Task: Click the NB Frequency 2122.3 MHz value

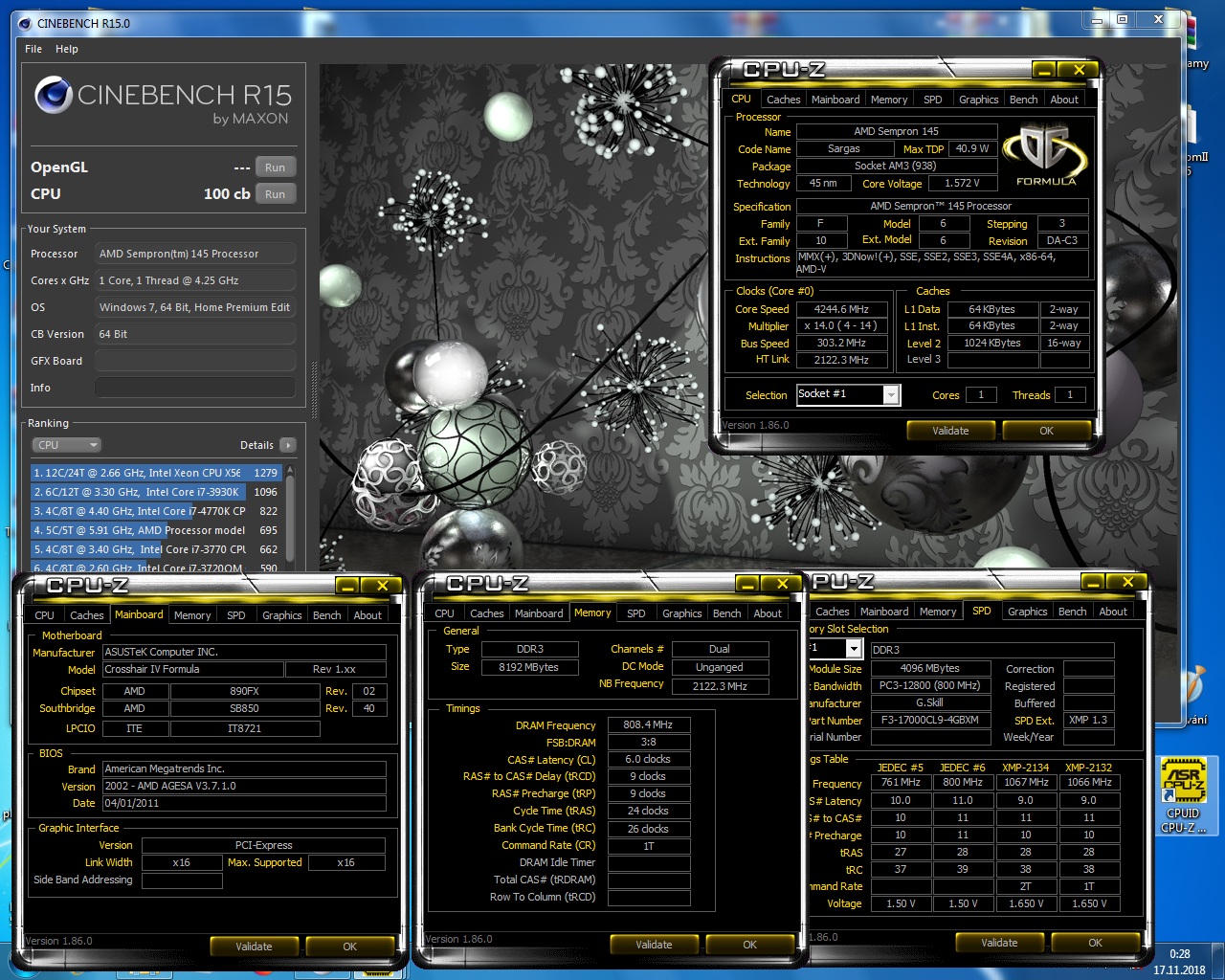Action: pos(719,686)
